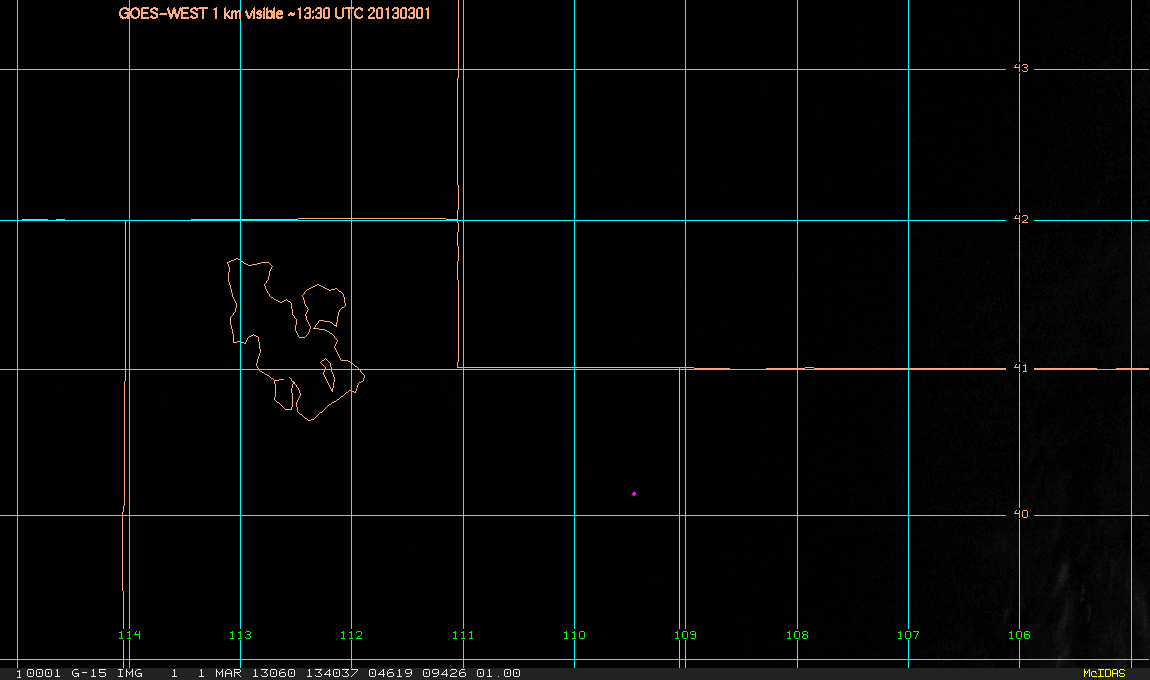Click the longitude label "110"

tap(574, 635)
